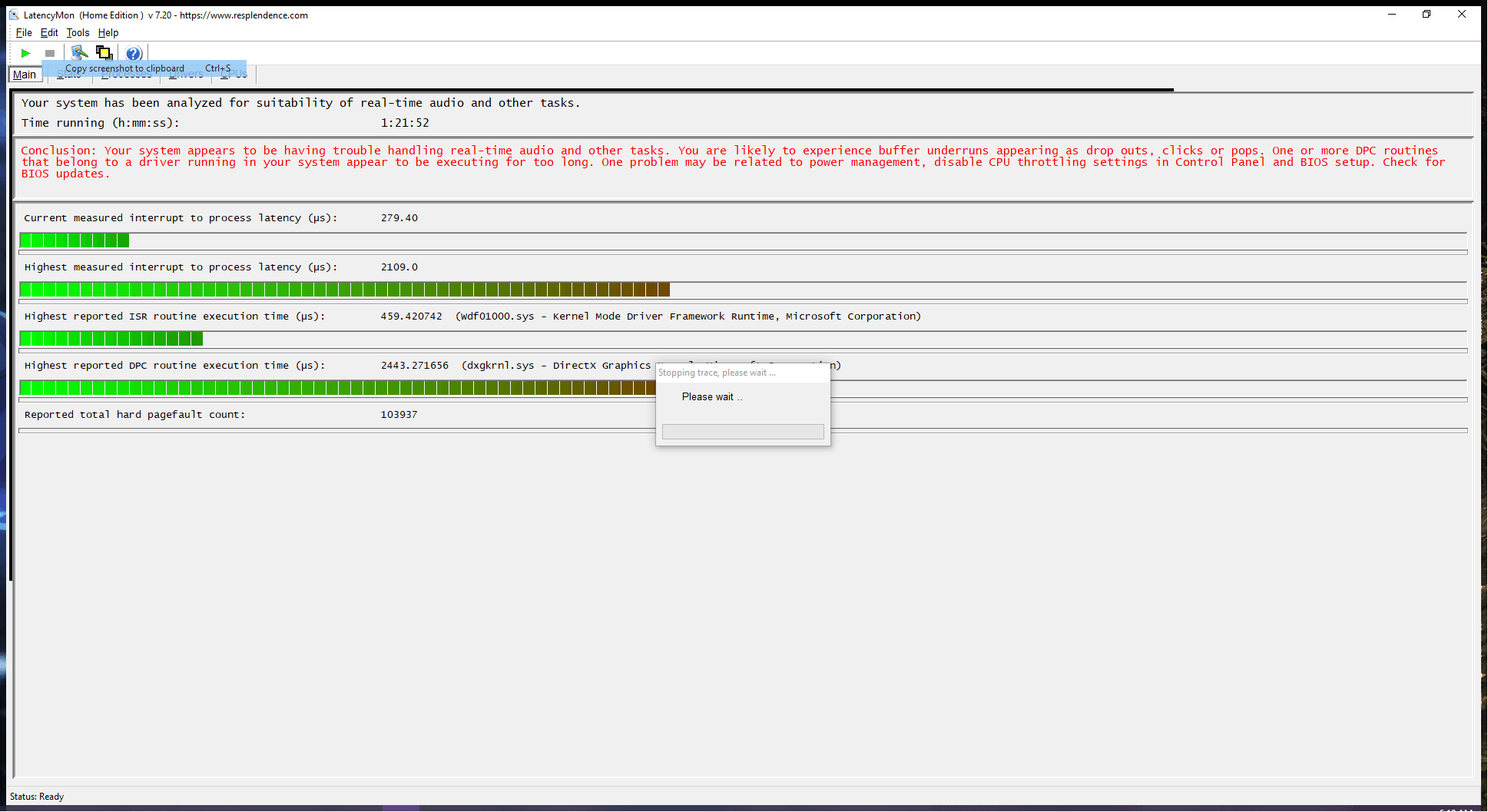Click the highest latency value 2109.0
Viewport: 1488px width, 812px height.
click(x=399, y=267)
